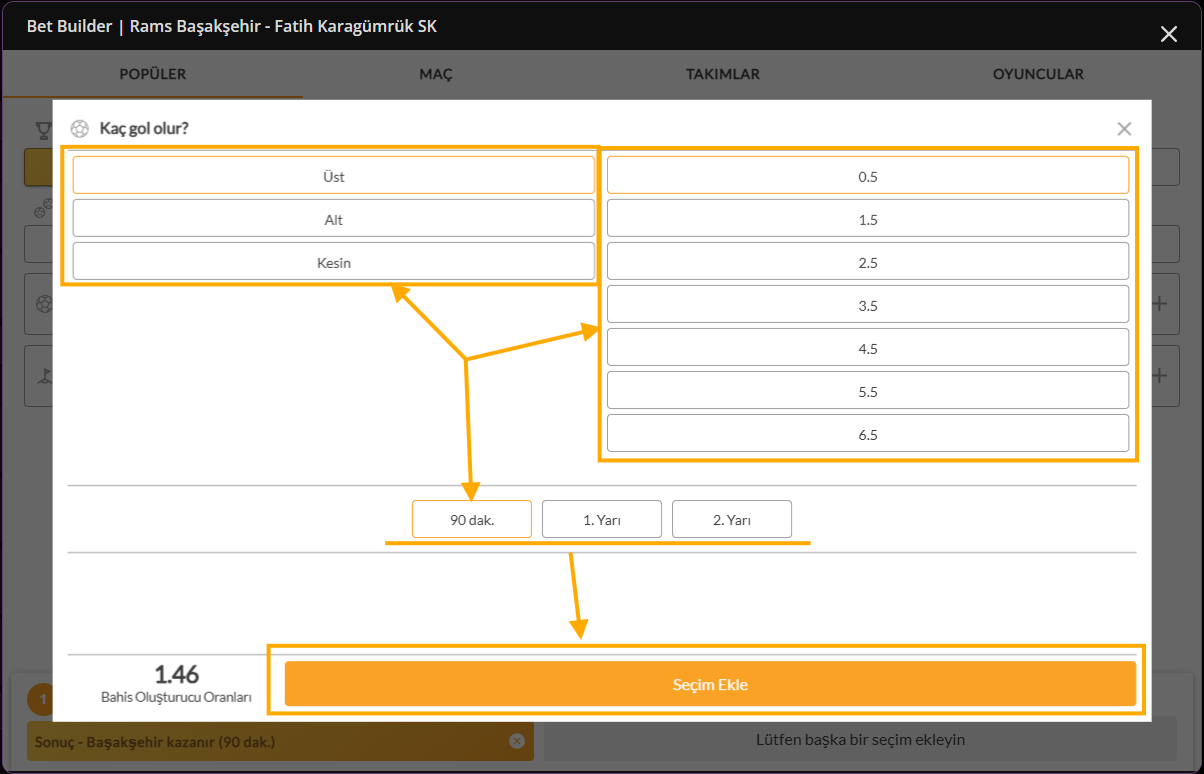The width and height of the screenshot is (1204, 774).
Task: Select the Alt option
Action: [x=334, y=219]
